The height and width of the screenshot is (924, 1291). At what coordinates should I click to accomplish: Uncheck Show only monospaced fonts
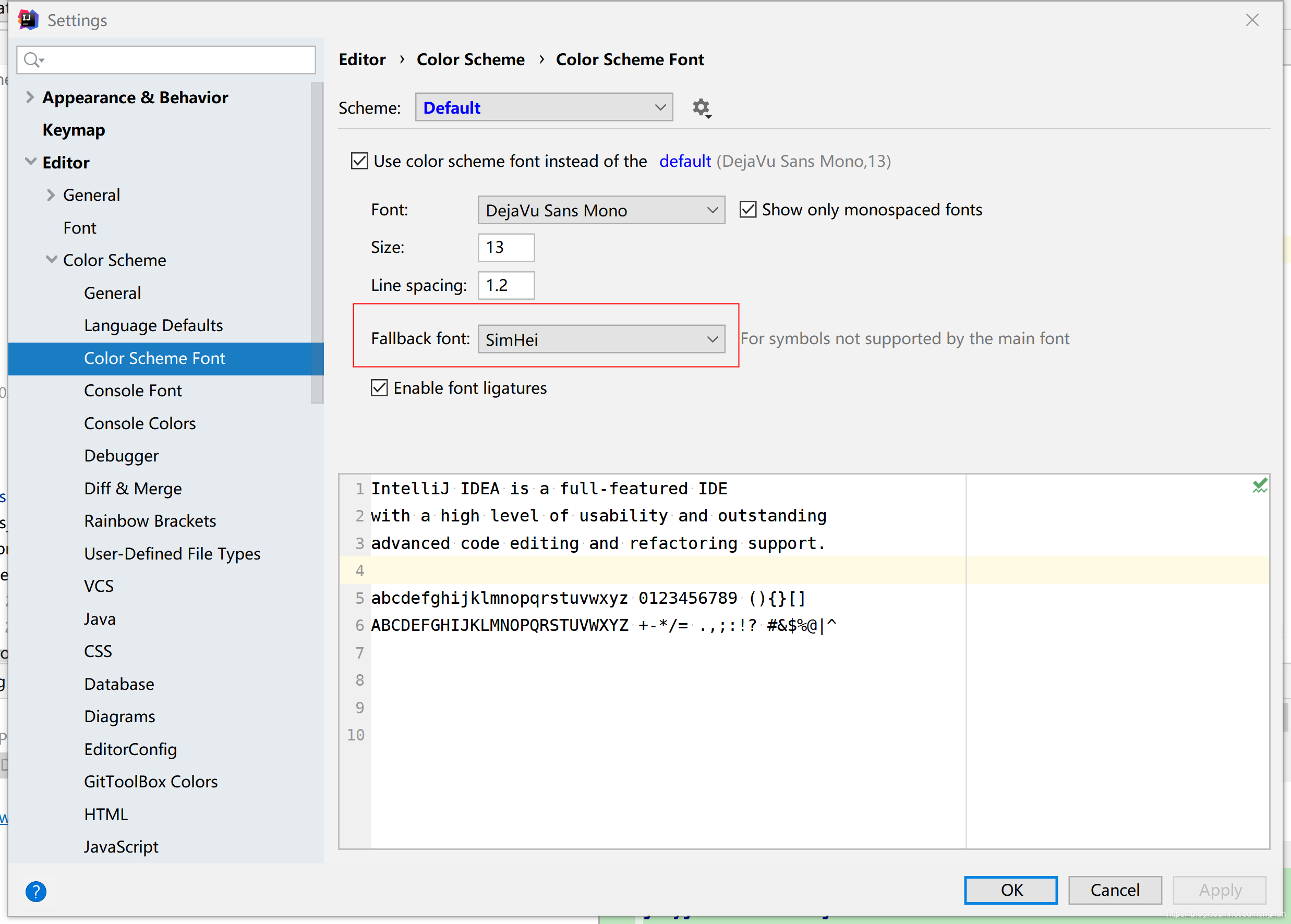coord(747,210)
